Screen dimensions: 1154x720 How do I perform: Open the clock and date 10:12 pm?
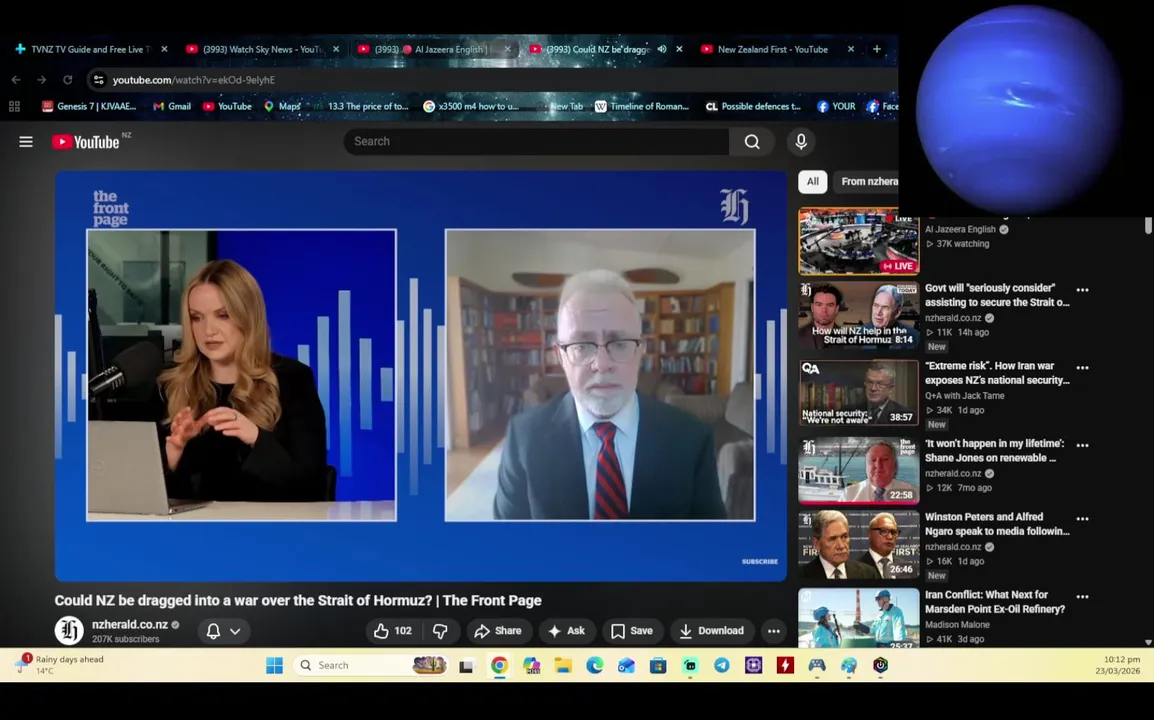pyautogui.click(x=1118, y=665)
